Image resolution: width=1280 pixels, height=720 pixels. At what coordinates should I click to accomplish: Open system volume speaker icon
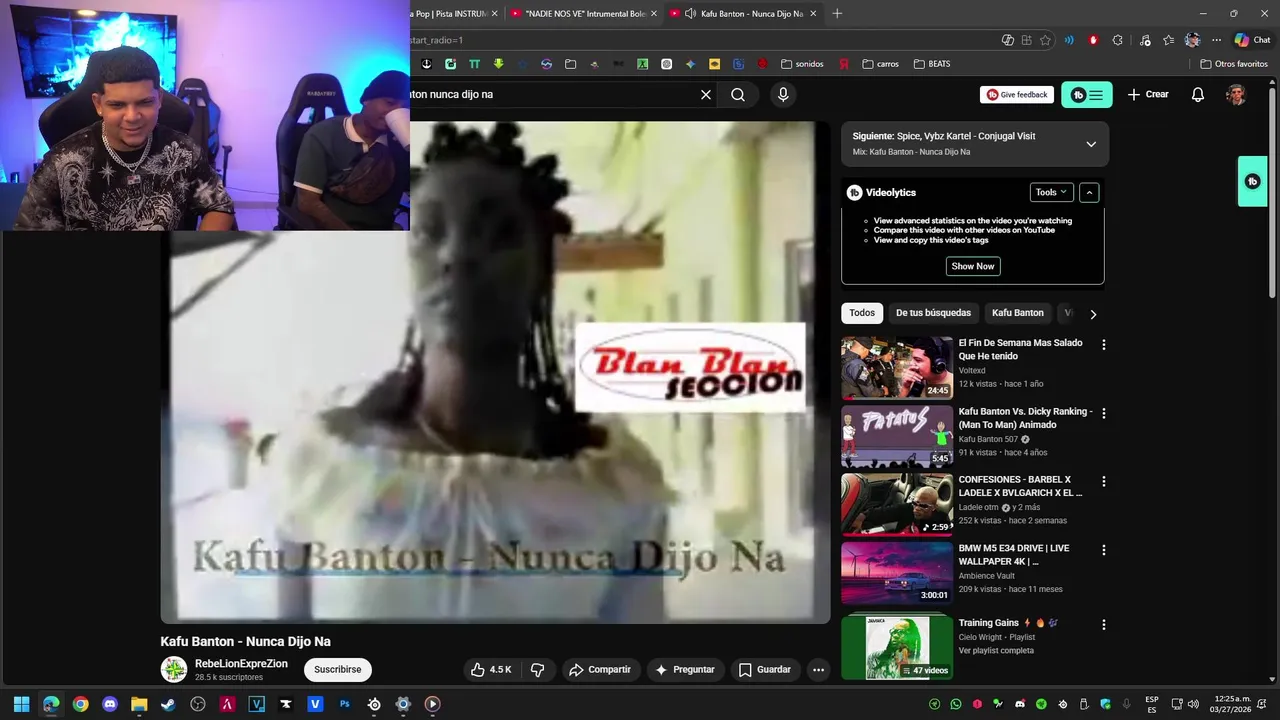(x=1193, y=704)
